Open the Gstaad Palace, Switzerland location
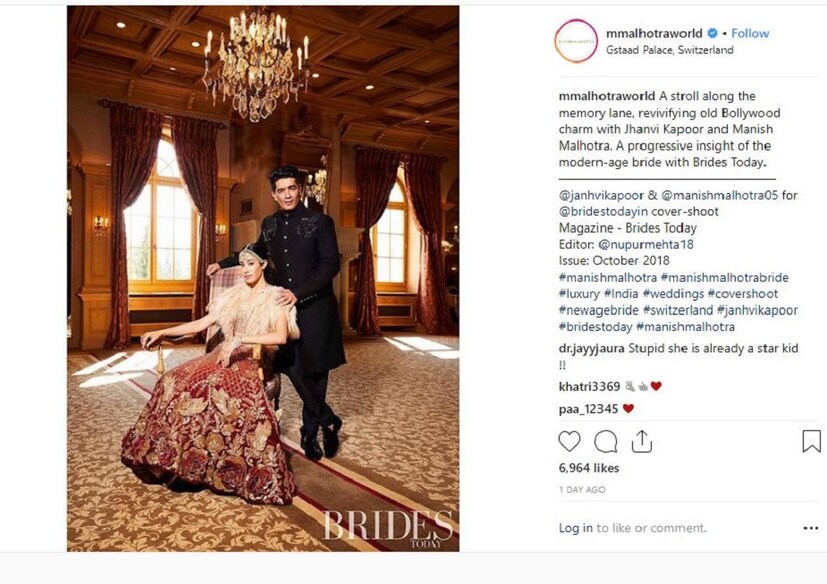Screen dimensions: 827x584 669,50
